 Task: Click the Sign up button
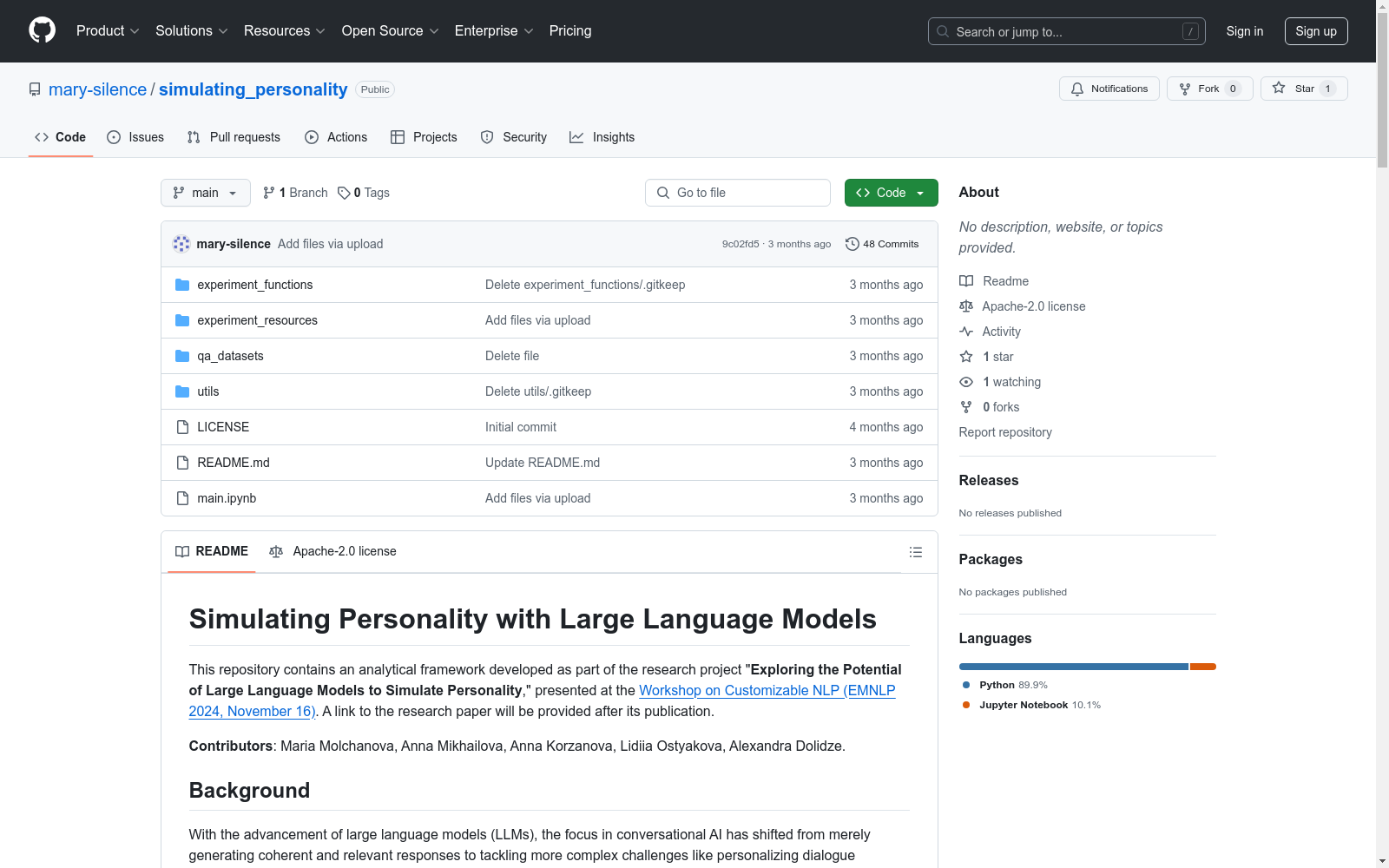click(x=1315, y=31)
